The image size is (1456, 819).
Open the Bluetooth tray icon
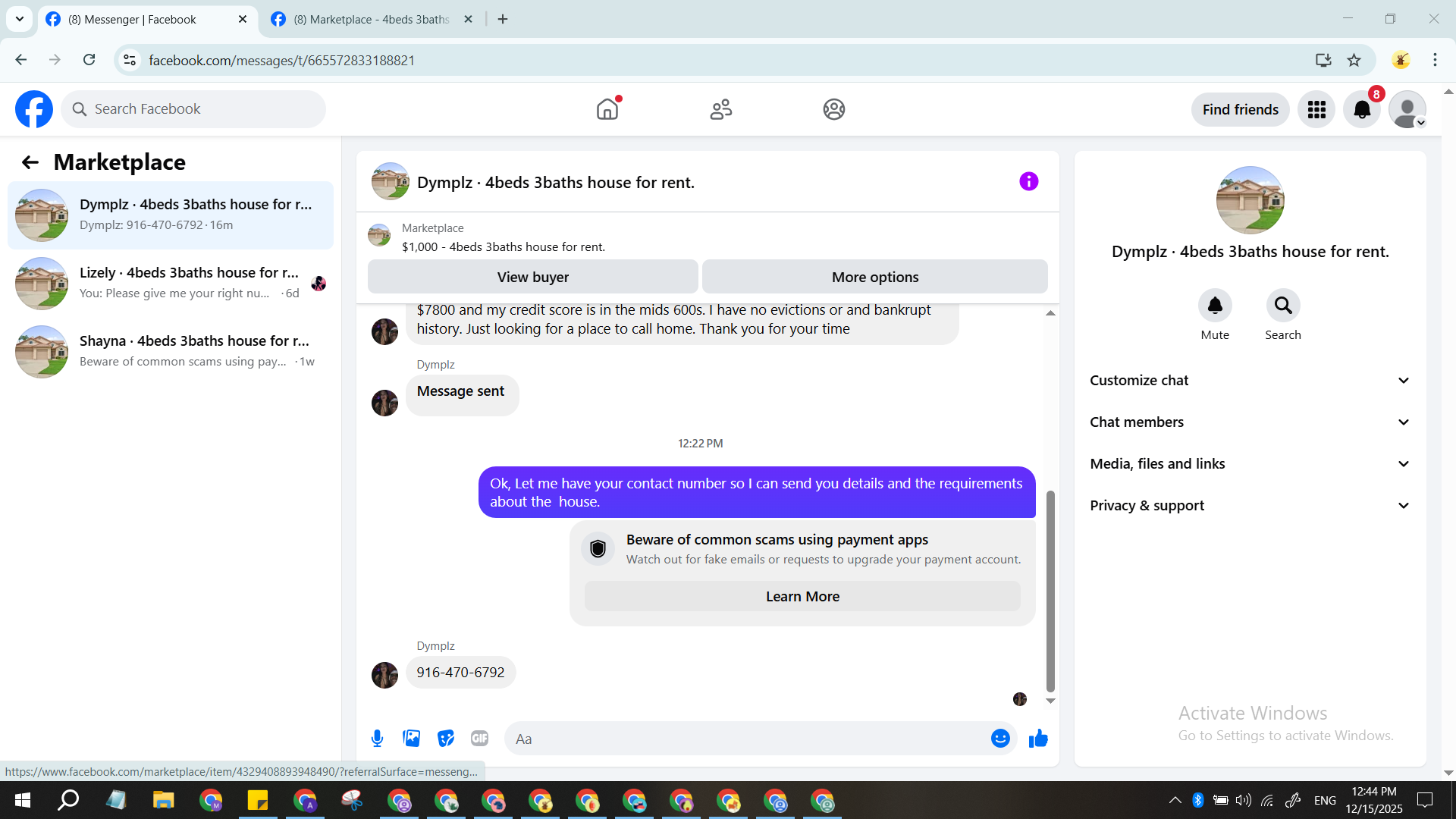coord(1198,800)
